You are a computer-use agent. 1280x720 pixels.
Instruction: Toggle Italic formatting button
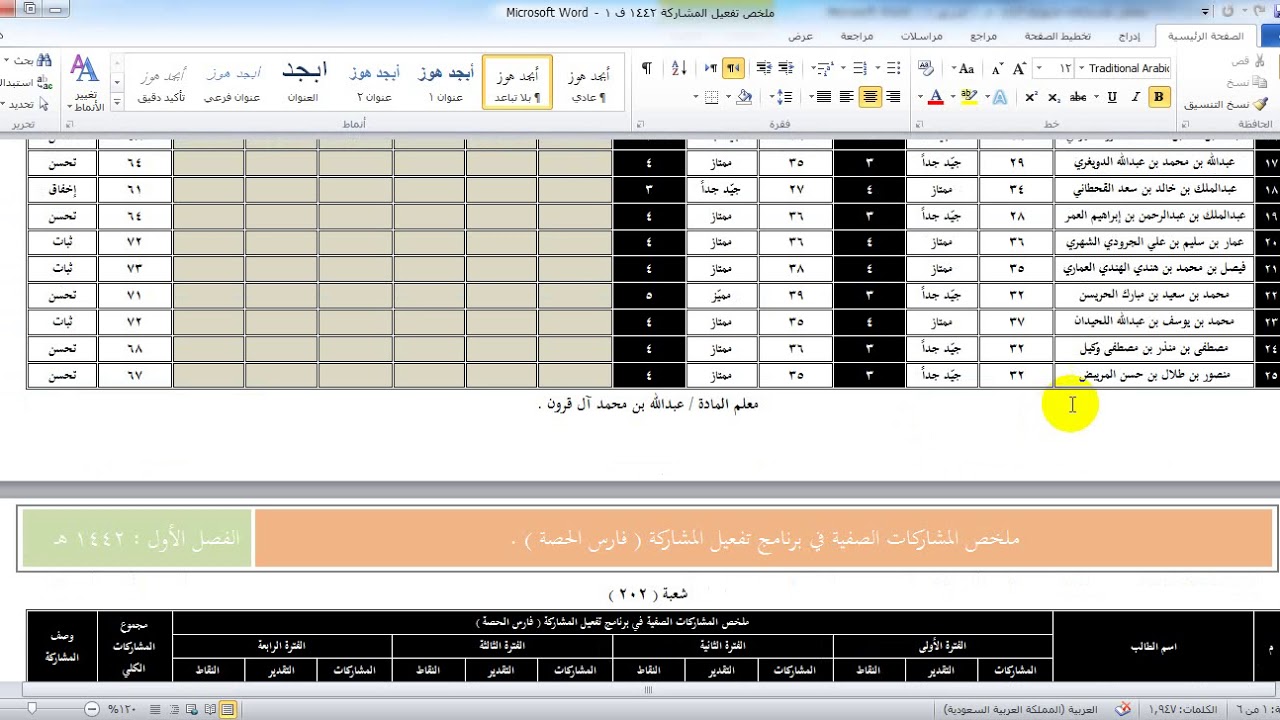pos(1135,97)
